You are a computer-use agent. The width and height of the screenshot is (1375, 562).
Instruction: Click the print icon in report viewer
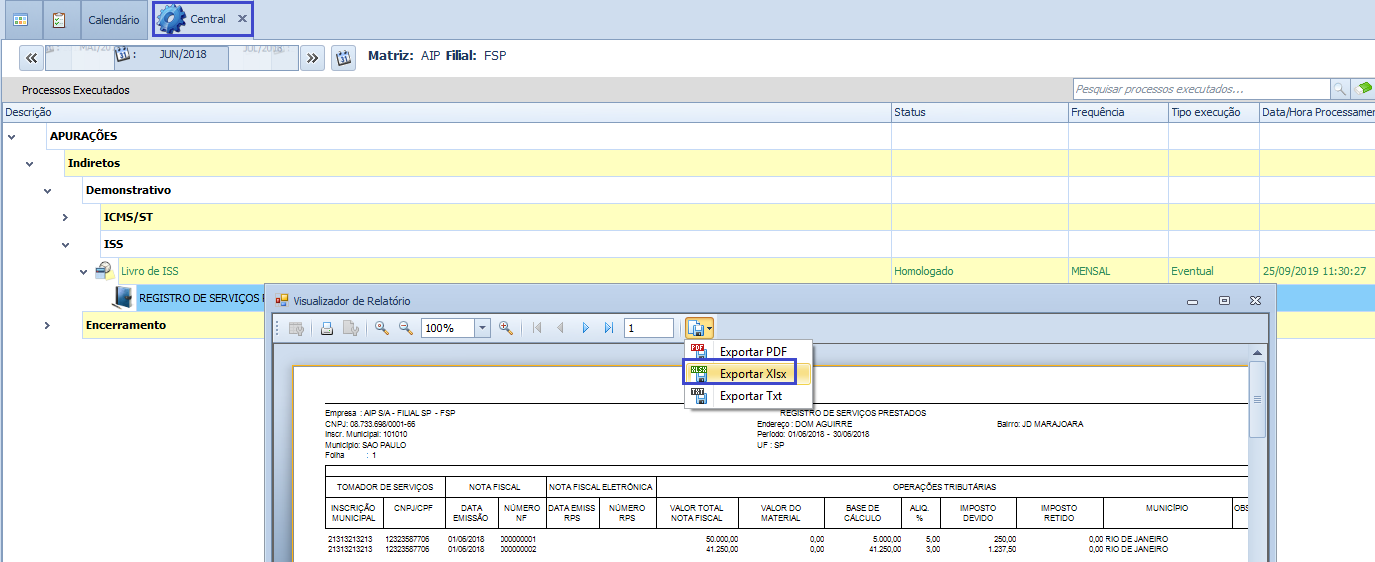point(326,328)
